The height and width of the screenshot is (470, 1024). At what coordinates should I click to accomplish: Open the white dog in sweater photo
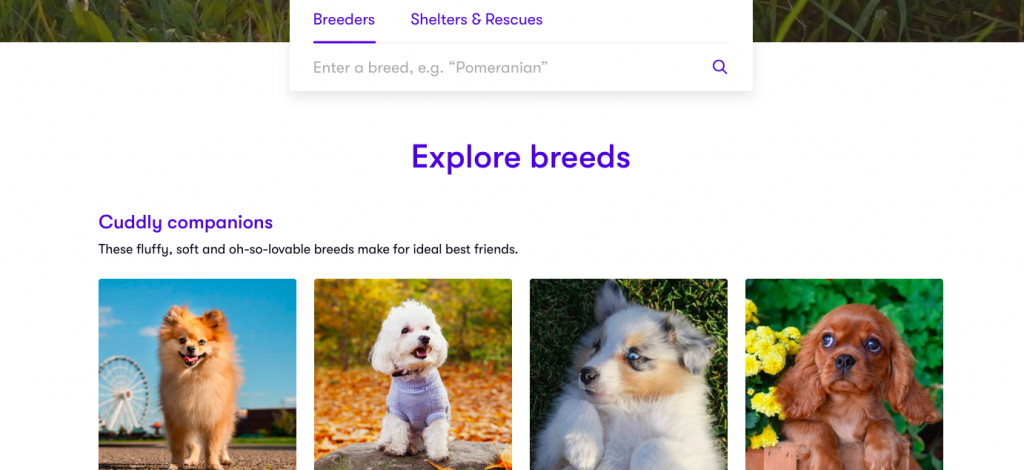click(x=413, y=374)
